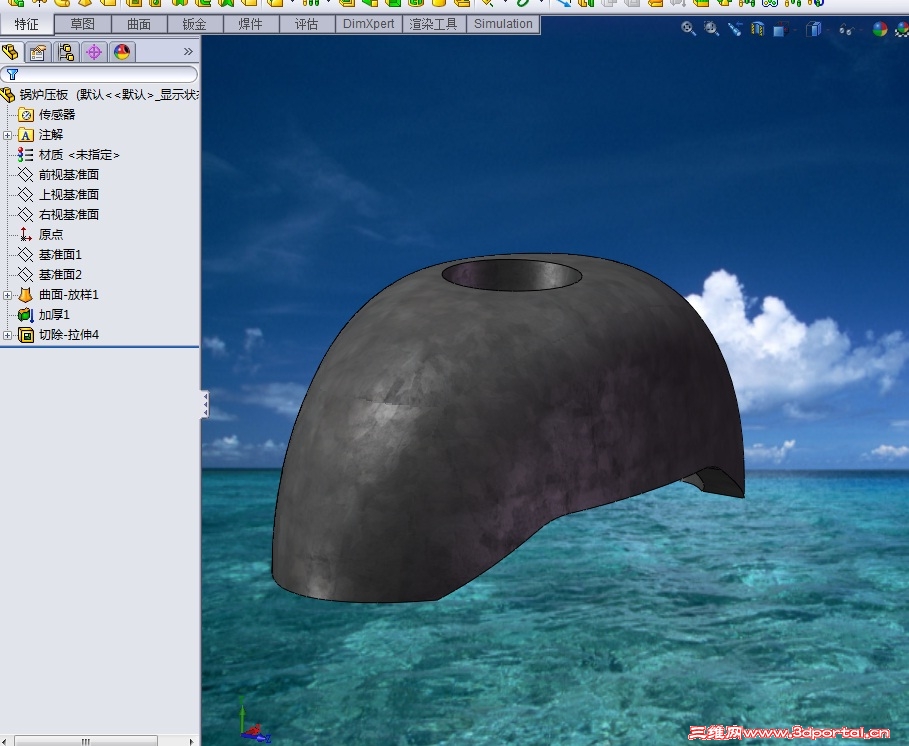
Task: Select the 切除-拉伸4 feature
Action: 68,334
